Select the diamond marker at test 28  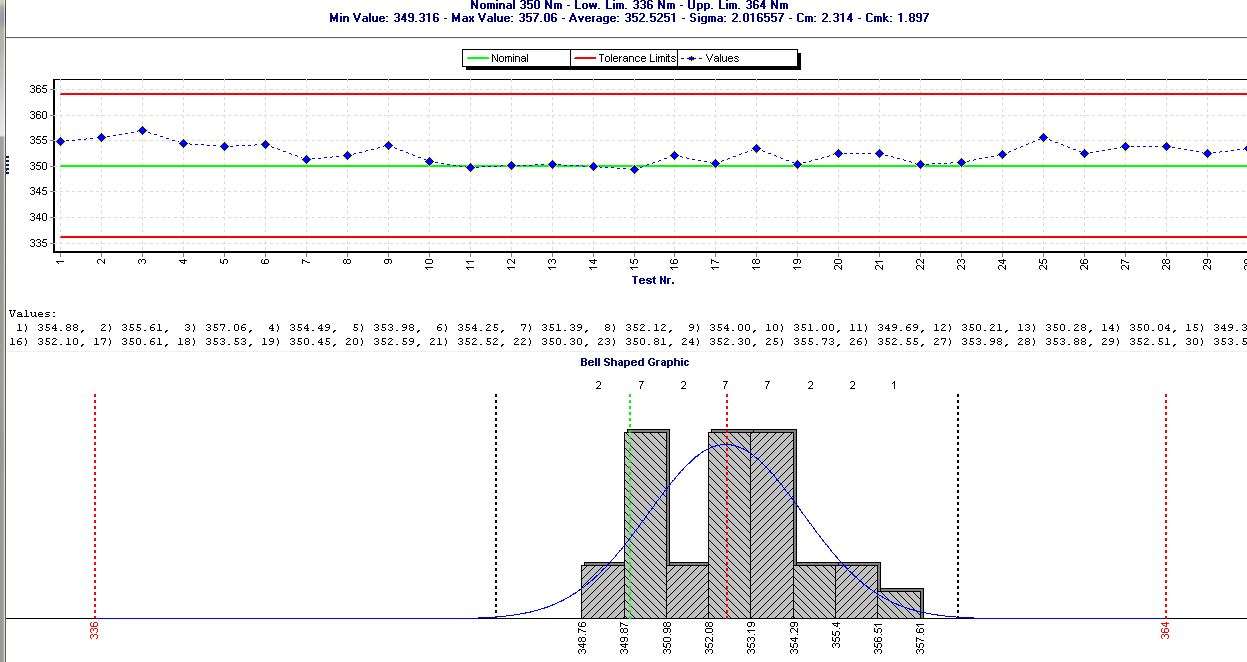pos(1166,146)
